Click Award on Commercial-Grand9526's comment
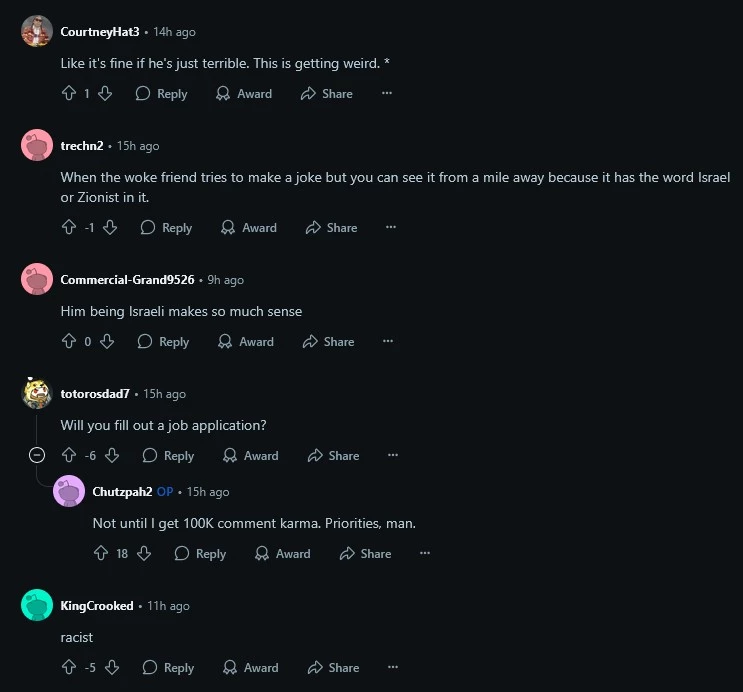This screenshot has width=743, height=692. (x=246, y=341)
